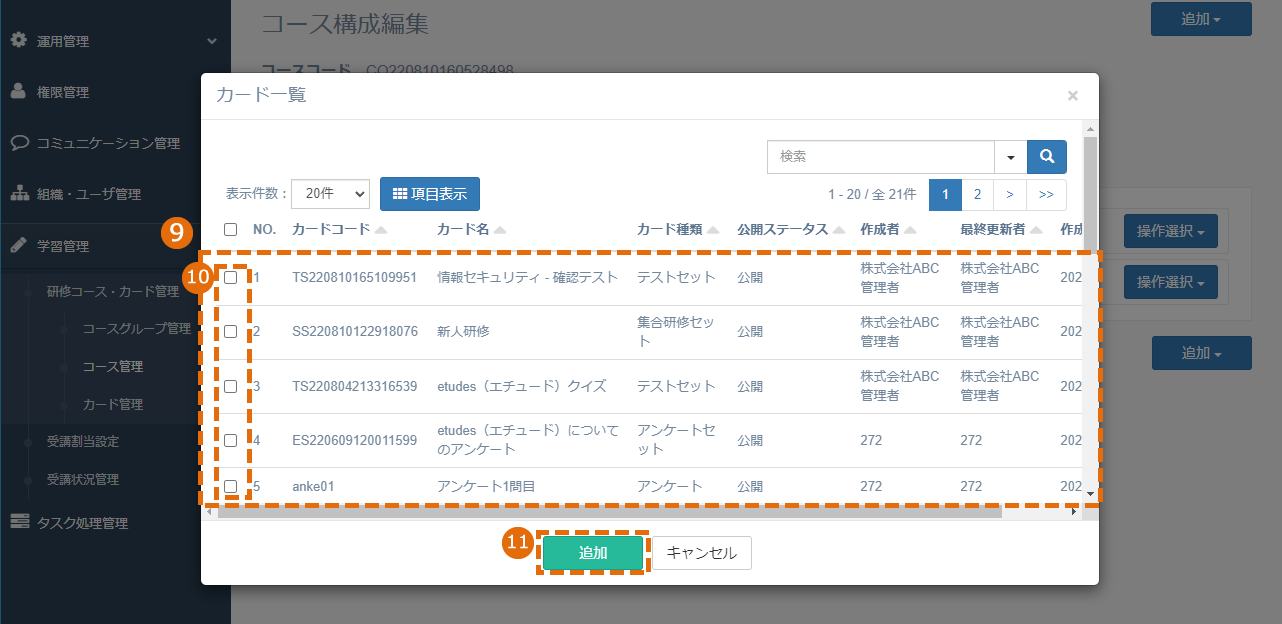The height and width of the screenshot is (624, 1282).
Task: Click card code TS220804213316539
Action: tap(355, 386)
